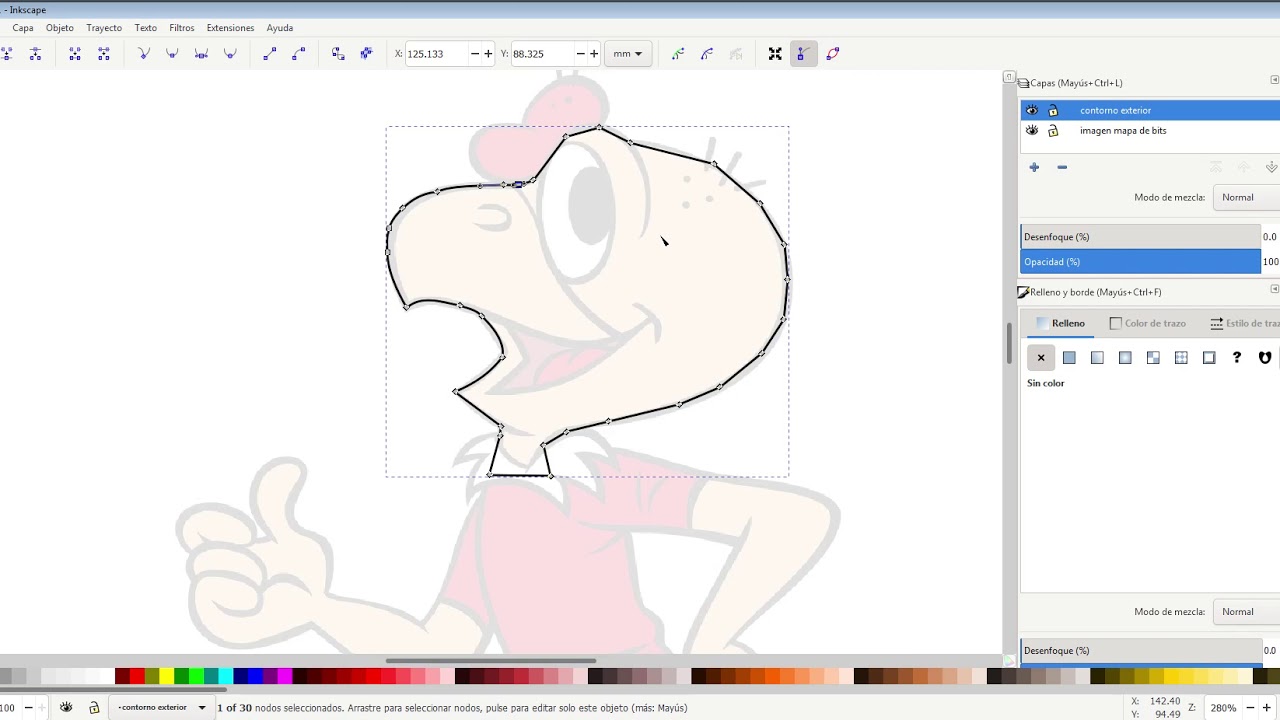Select pattern fill icon
Image resolution: width=1280 pixels, height=720 pixels.
tap(1181, 357)
